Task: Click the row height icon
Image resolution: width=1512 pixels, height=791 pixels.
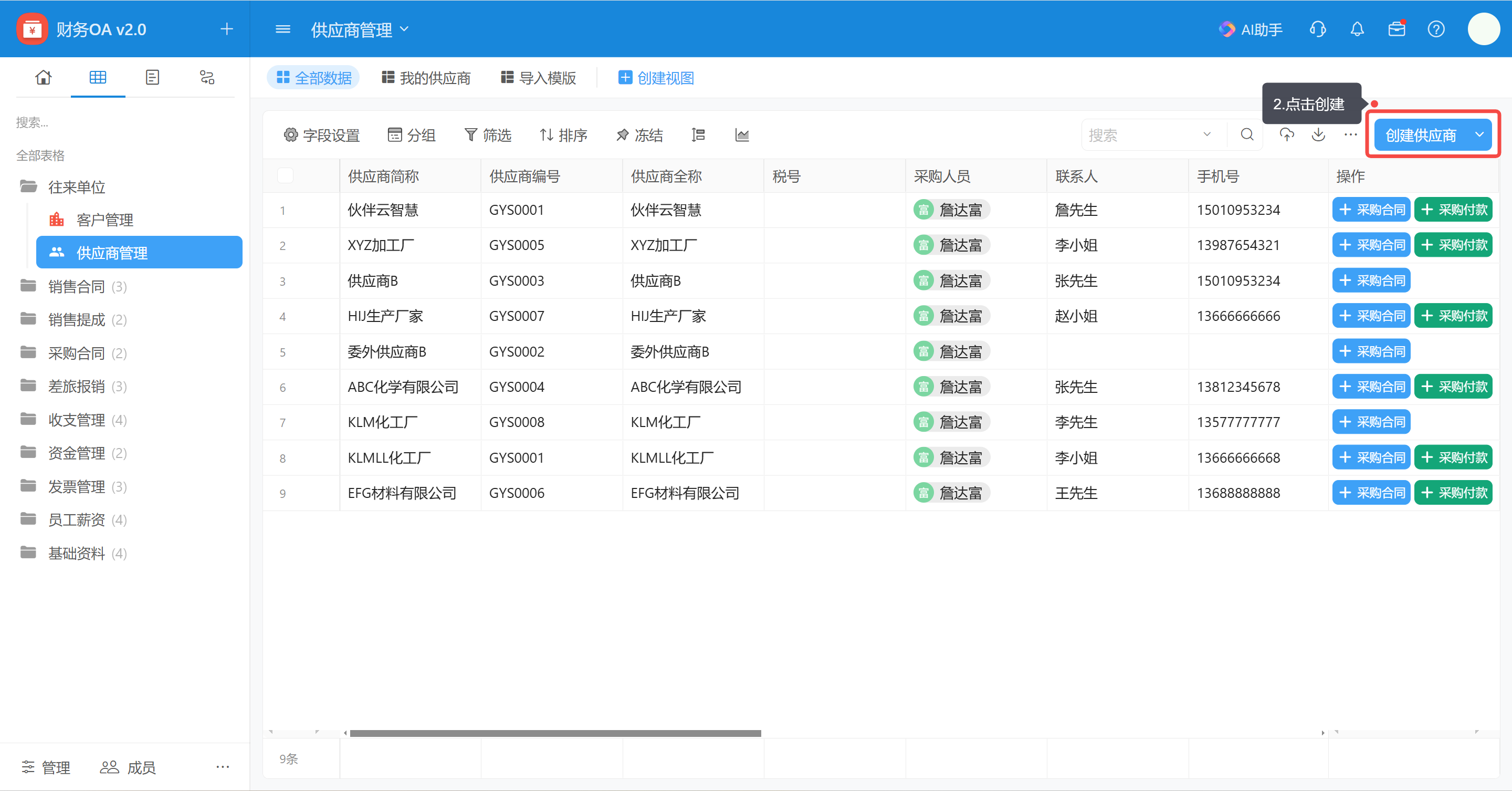Action: 698,135
